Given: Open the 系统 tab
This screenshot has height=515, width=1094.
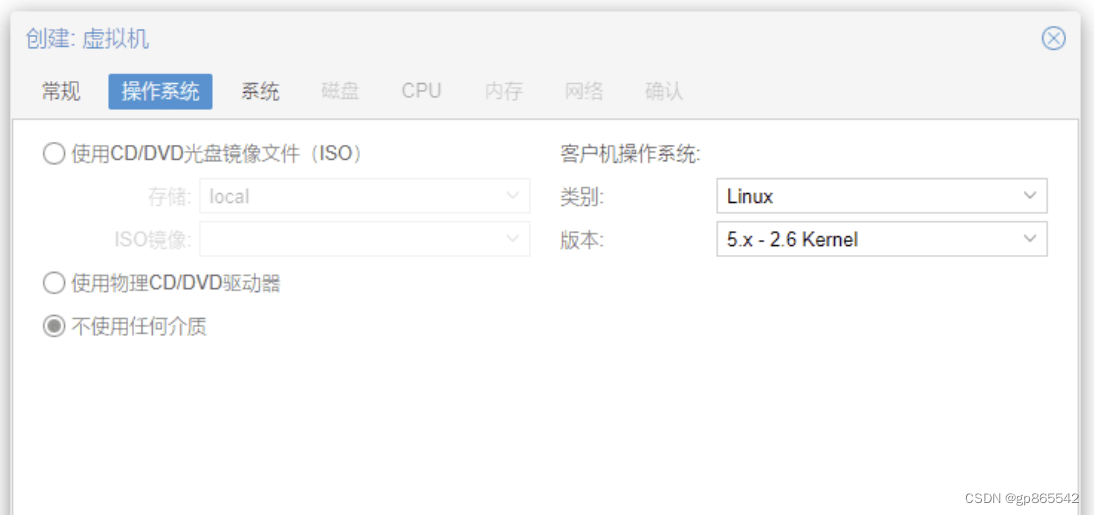Looking at the screenshot, I should coord(260,92).
